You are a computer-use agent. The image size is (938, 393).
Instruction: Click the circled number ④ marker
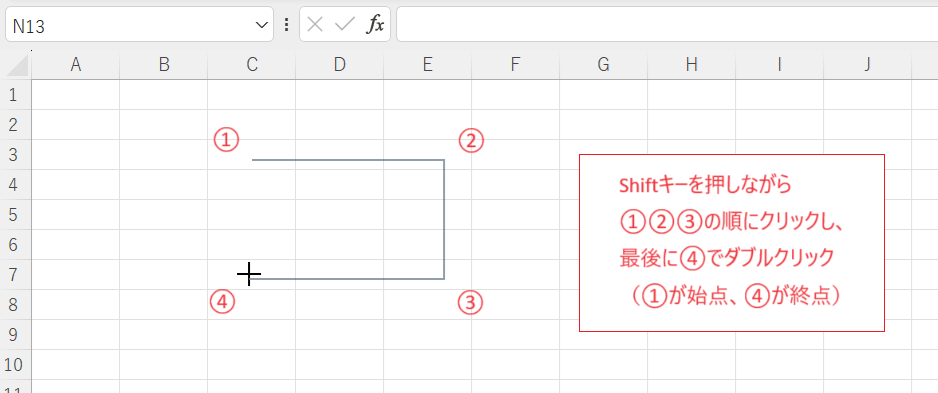coord(222,302)
